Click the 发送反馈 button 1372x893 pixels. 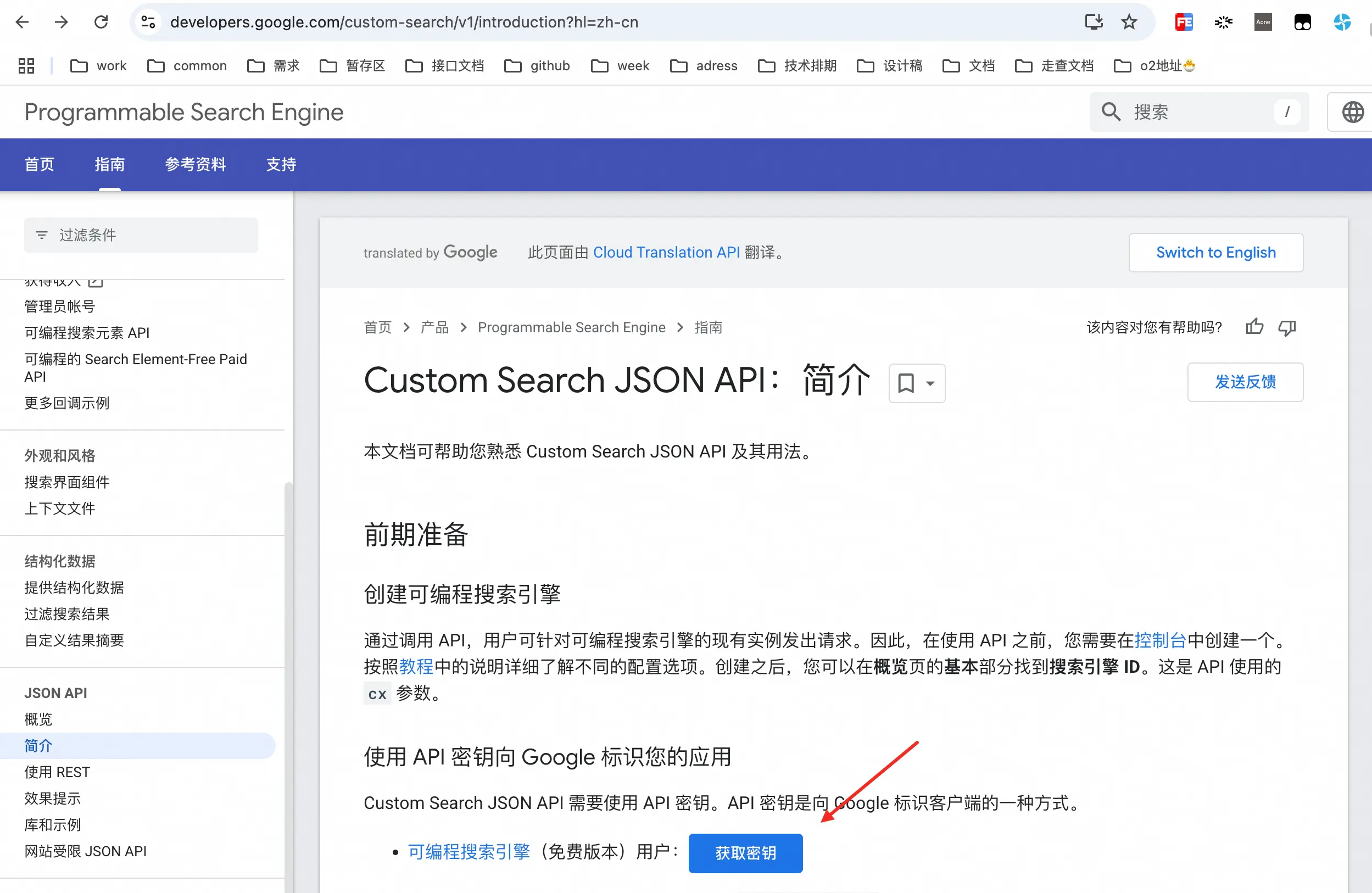pyautogui.click(x=1245, y=382)
